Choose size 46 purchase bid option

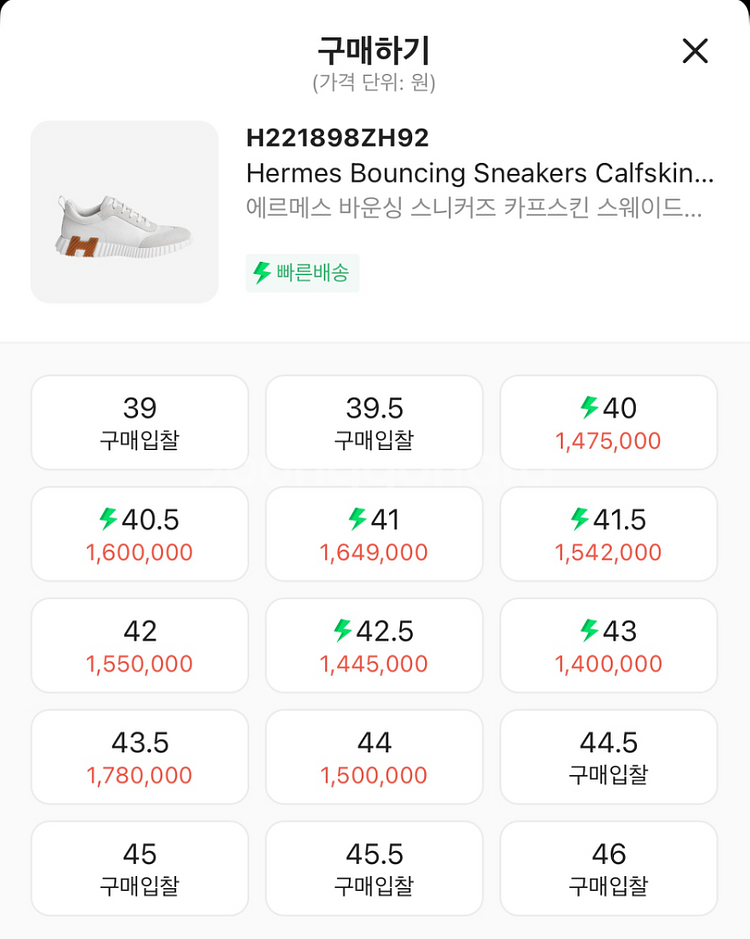tap(608, 869)
